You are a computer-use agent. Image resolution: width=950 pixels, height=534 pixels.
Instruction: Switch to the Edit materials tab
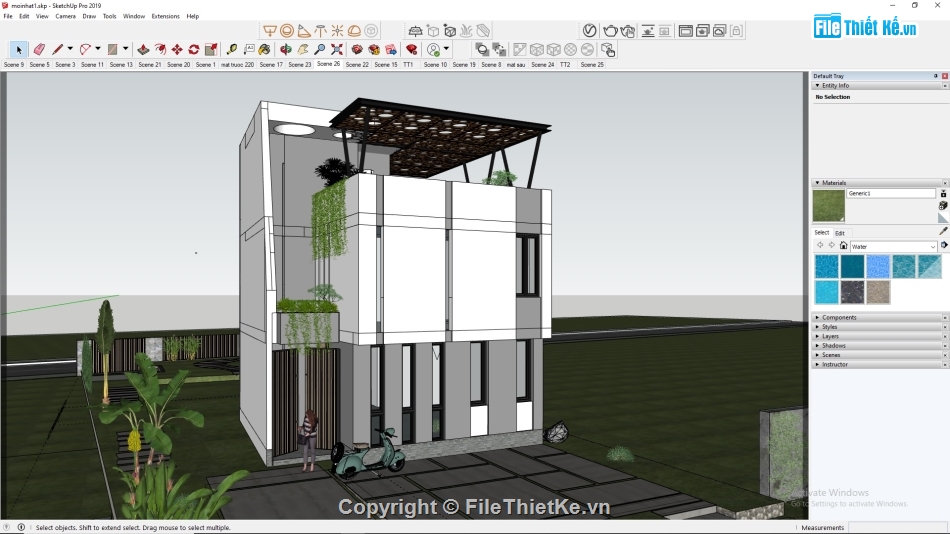point(840,233)
